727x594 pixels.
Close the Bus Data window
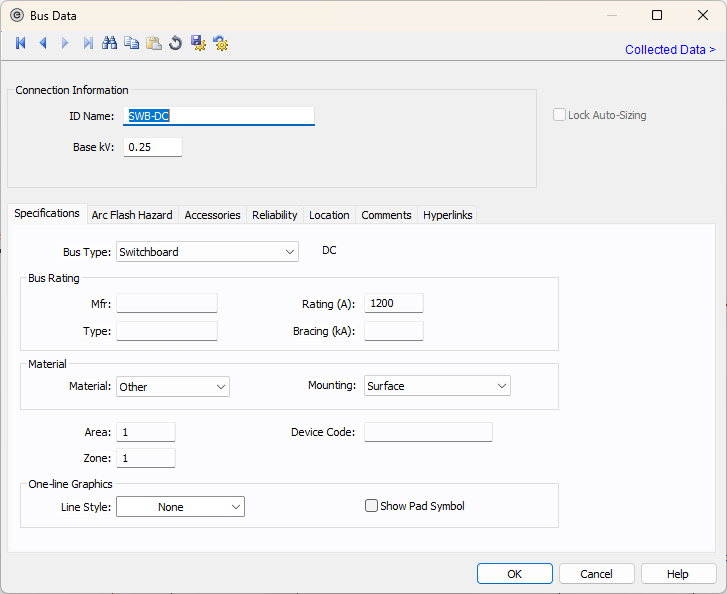pos(703,15)
